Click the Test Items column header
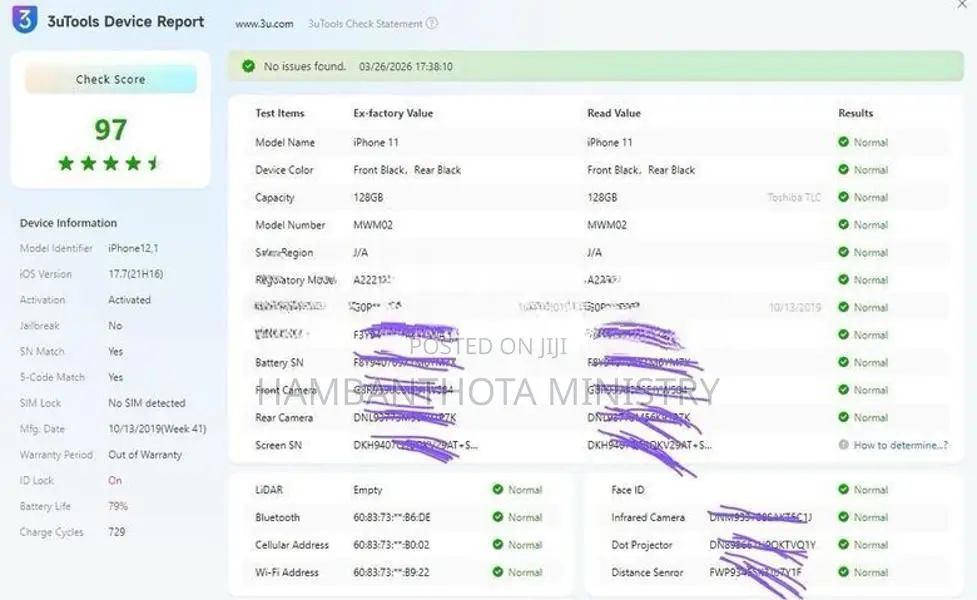The height and width of the screenshot is (600, 977). [x=280, y=113]
